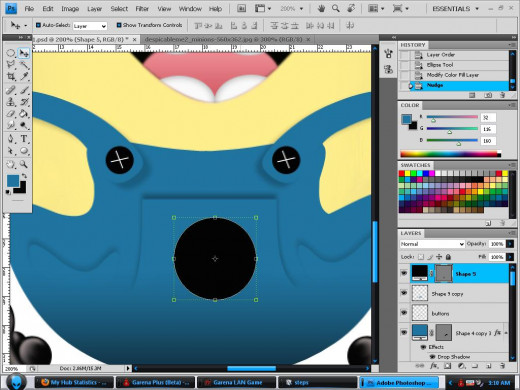Select the Paint Bucket tool
The image size is (520, 390).
pos(24,114)
